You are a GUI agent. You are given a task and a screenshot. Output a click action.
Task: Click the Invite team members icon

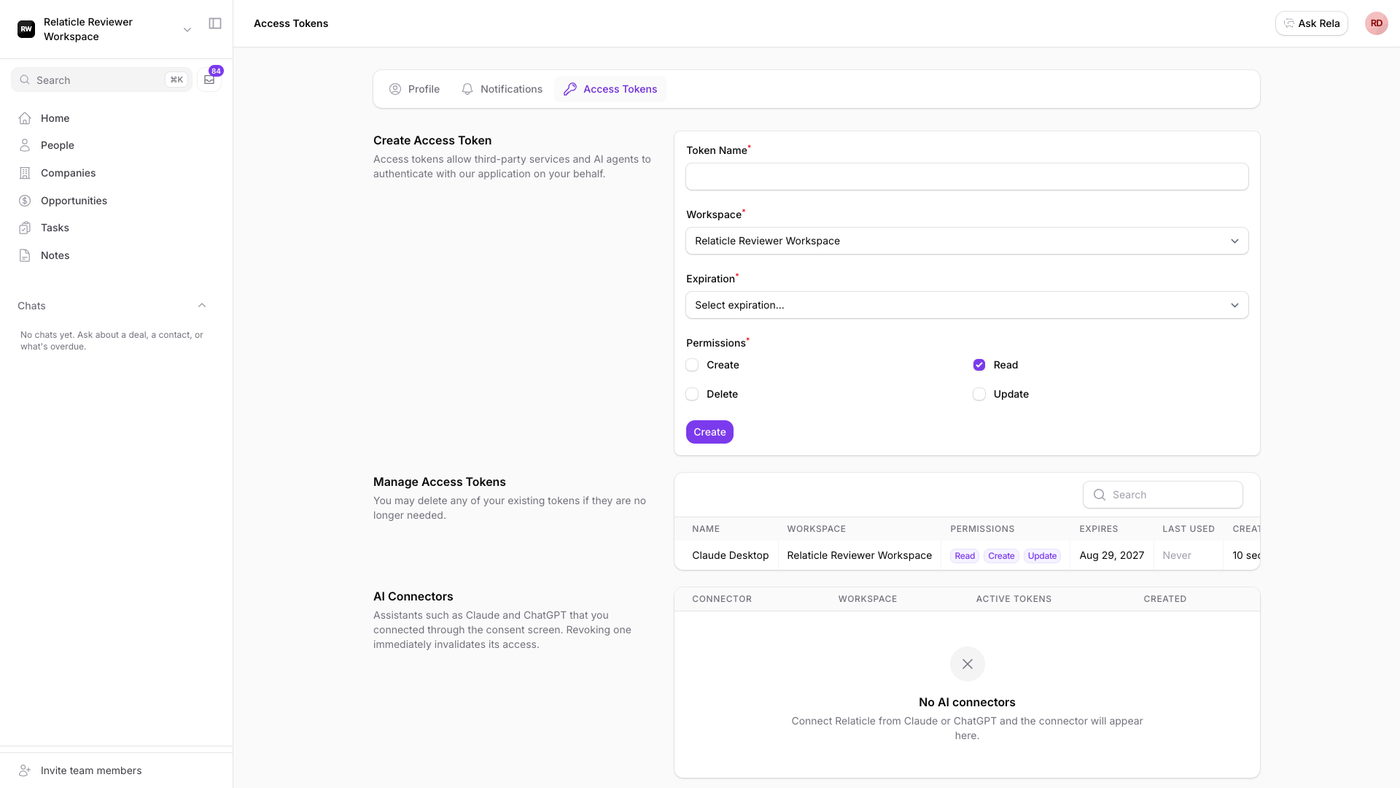pyautogui.click(x=25, y=771)
